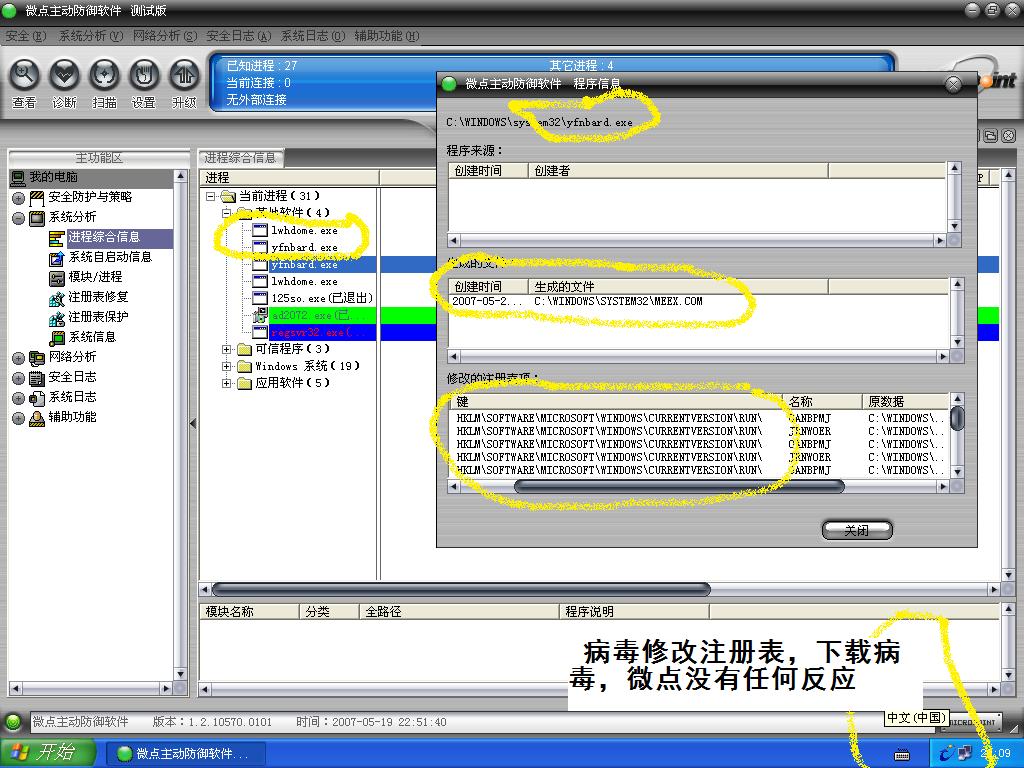The height and width of the screenshot is (768, 1024).
Task: Open the 安全日志(A) menu
Action: tap(238, 36)
